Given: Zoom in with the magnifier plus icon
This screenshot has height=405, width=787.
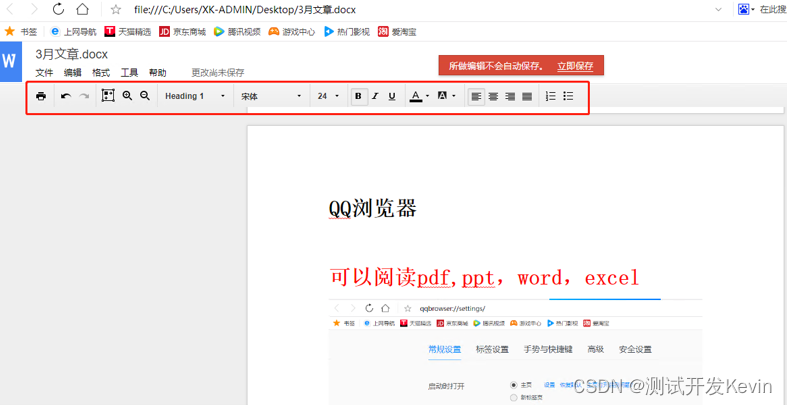Looking at the screenshot, I should coord(127,96).
